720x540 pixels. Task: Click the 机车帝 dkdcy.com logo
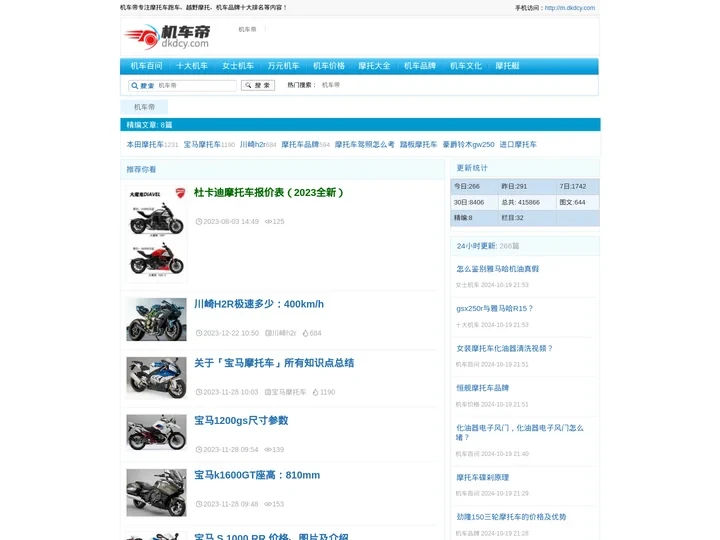coord(167,37)
